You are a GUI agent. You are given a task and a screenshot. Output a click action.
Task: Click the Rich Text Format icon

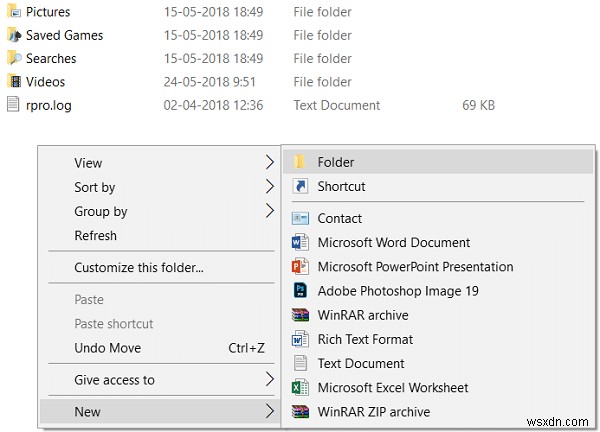click(300, 339)
